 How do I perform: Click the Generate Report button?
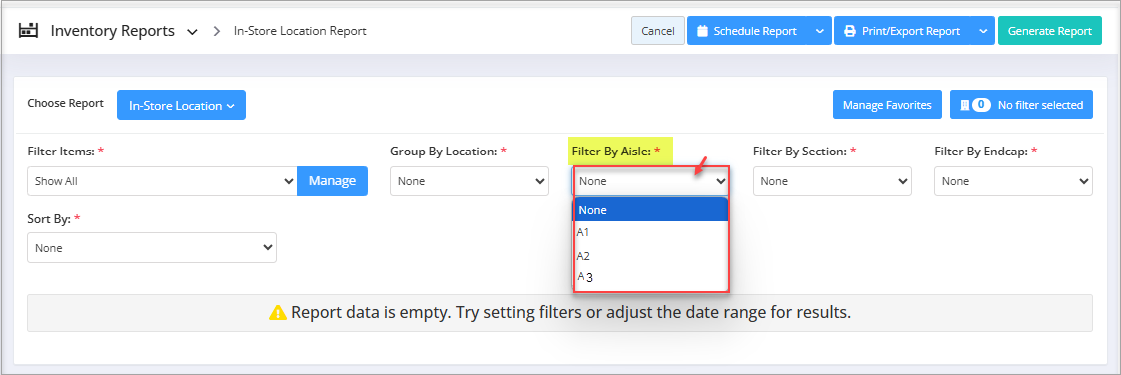point(1050,31)
